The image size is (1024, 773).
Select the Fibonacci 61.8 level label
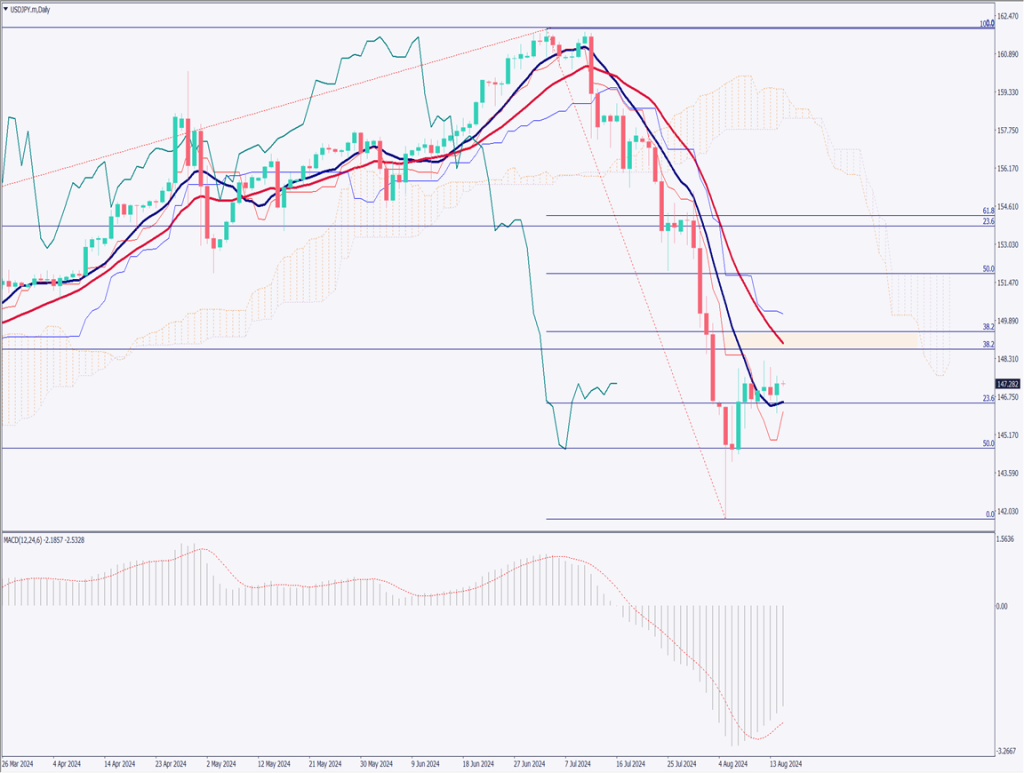(986, 211)
